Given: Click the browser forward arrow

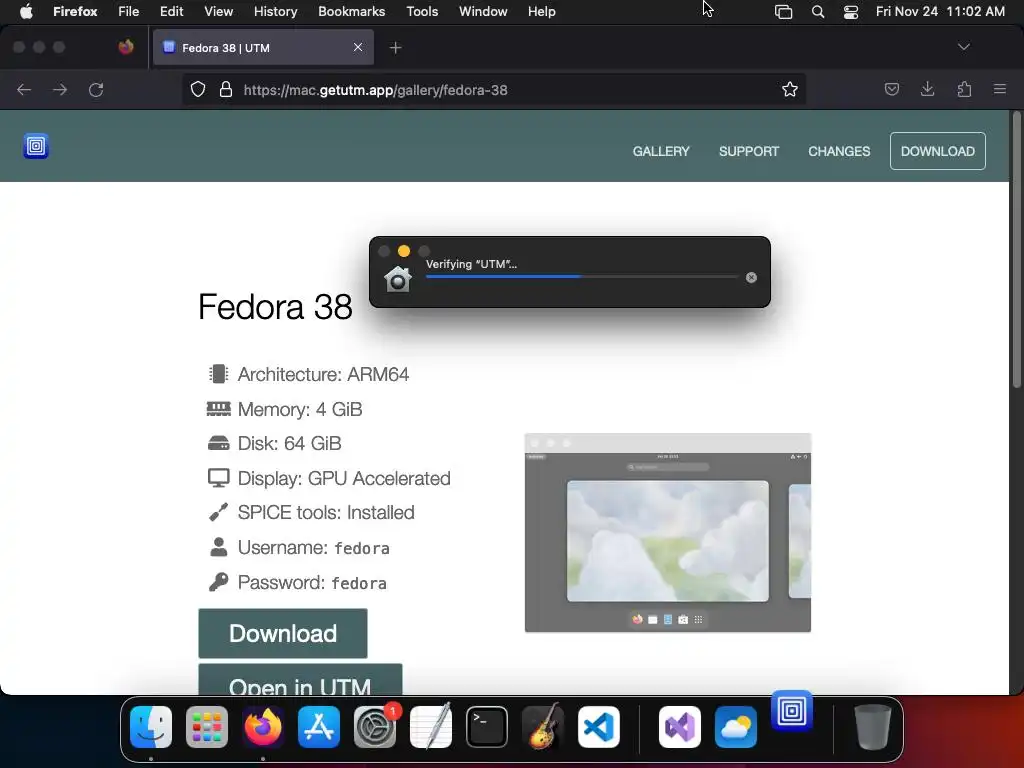Looking at the screenshot, I should 60,89.
